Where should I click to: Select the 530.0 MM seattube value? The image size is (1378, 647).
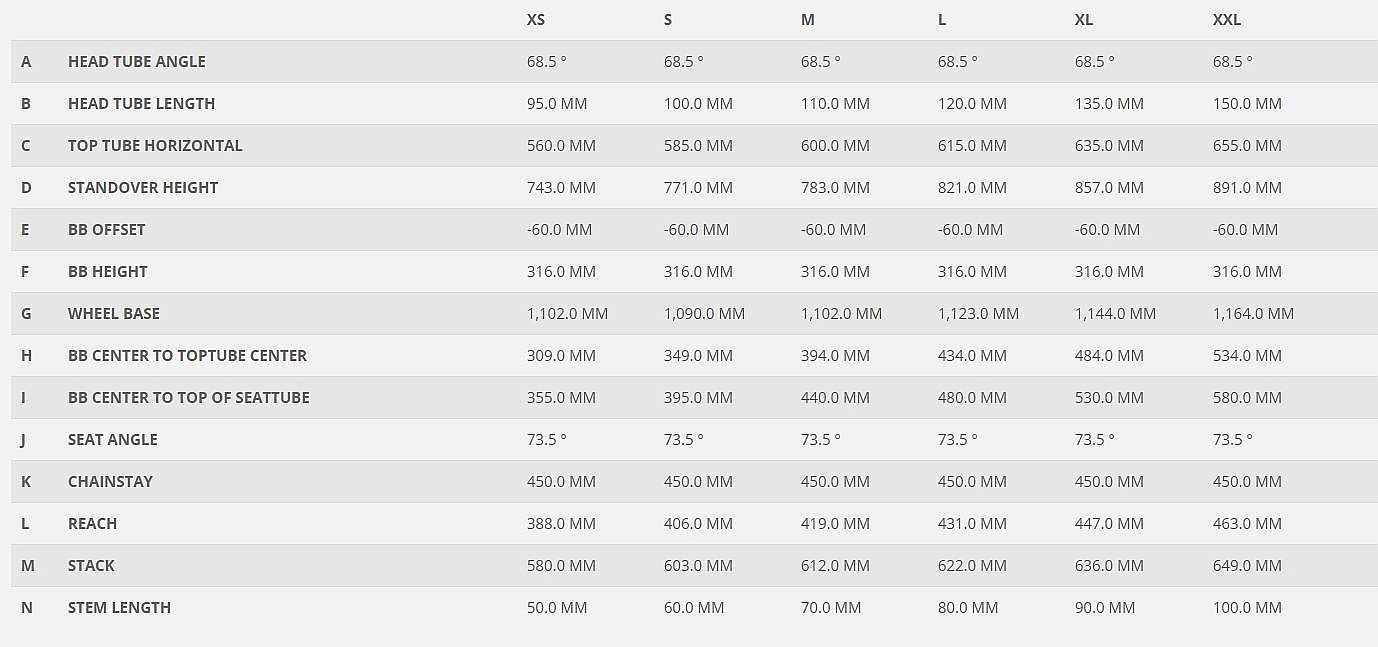[1109, 398]
